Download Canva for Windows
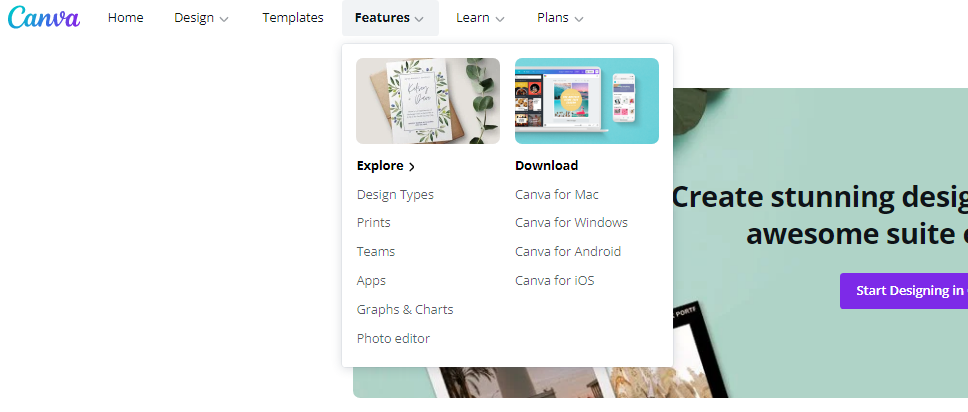This screenshot has height=412, width=968. pyautogui.click(x=571, y=222)
